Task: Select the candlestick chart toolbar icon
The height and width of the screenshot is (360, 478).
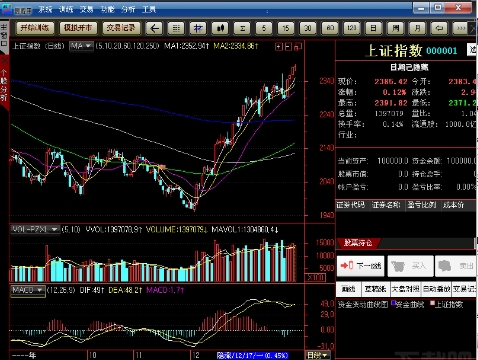Action: 220,28
